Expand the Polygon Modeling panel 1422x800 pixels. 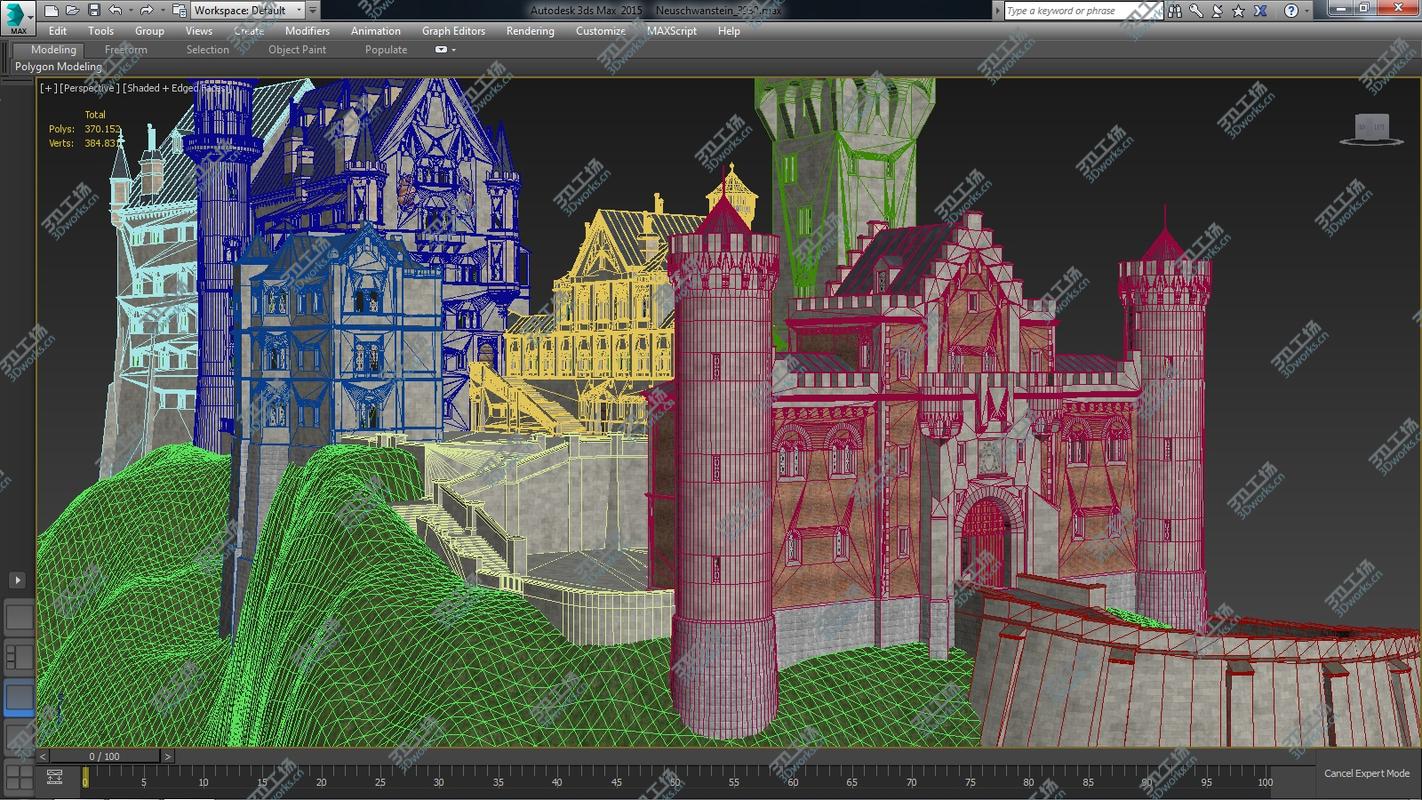coord(58,67)
